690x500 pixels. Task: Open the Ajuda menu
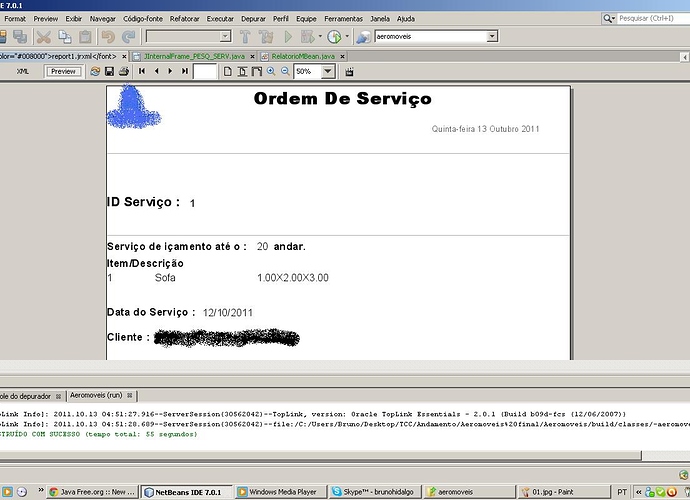coord(406,19)
